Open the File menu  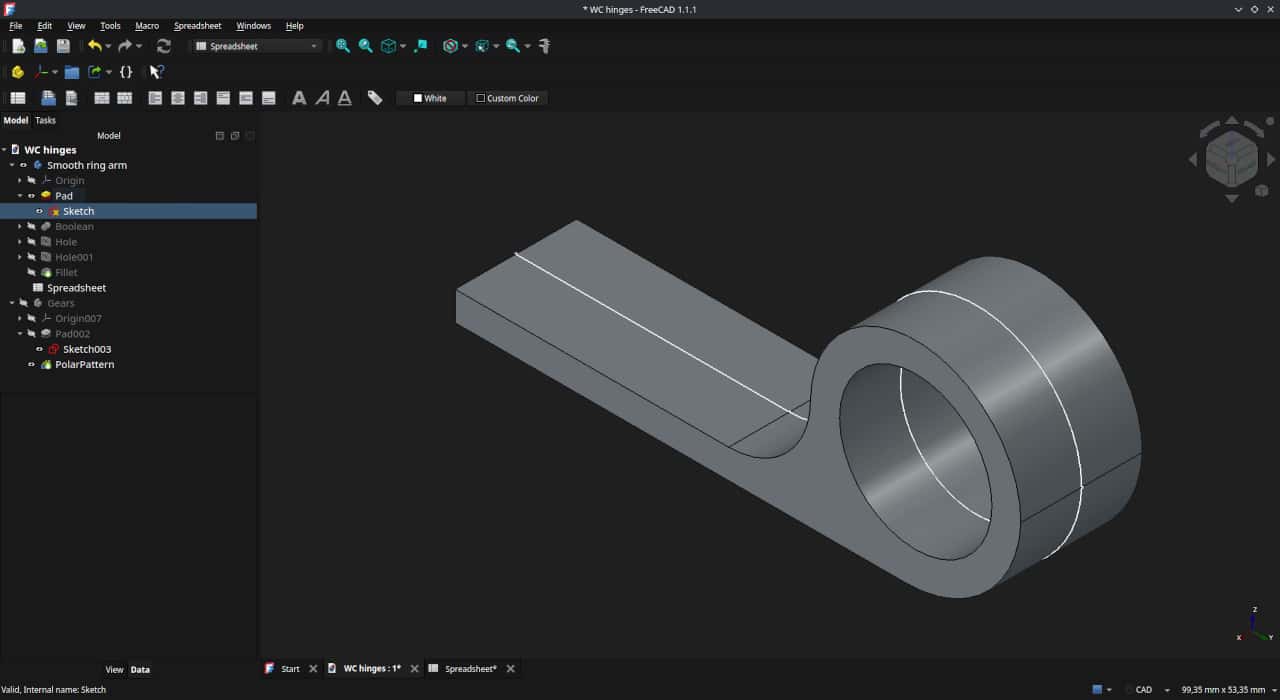click(x=15, y=26)
